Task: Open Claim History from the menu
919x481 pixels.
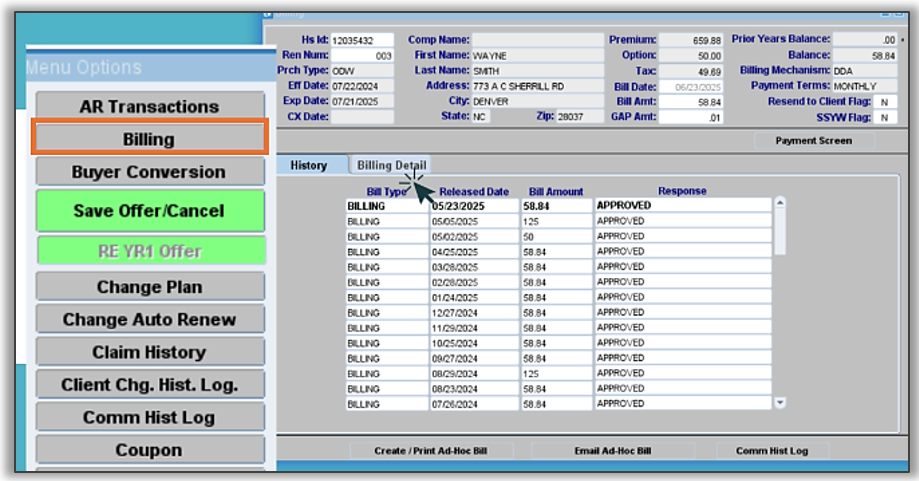Action: coord(149,352)
